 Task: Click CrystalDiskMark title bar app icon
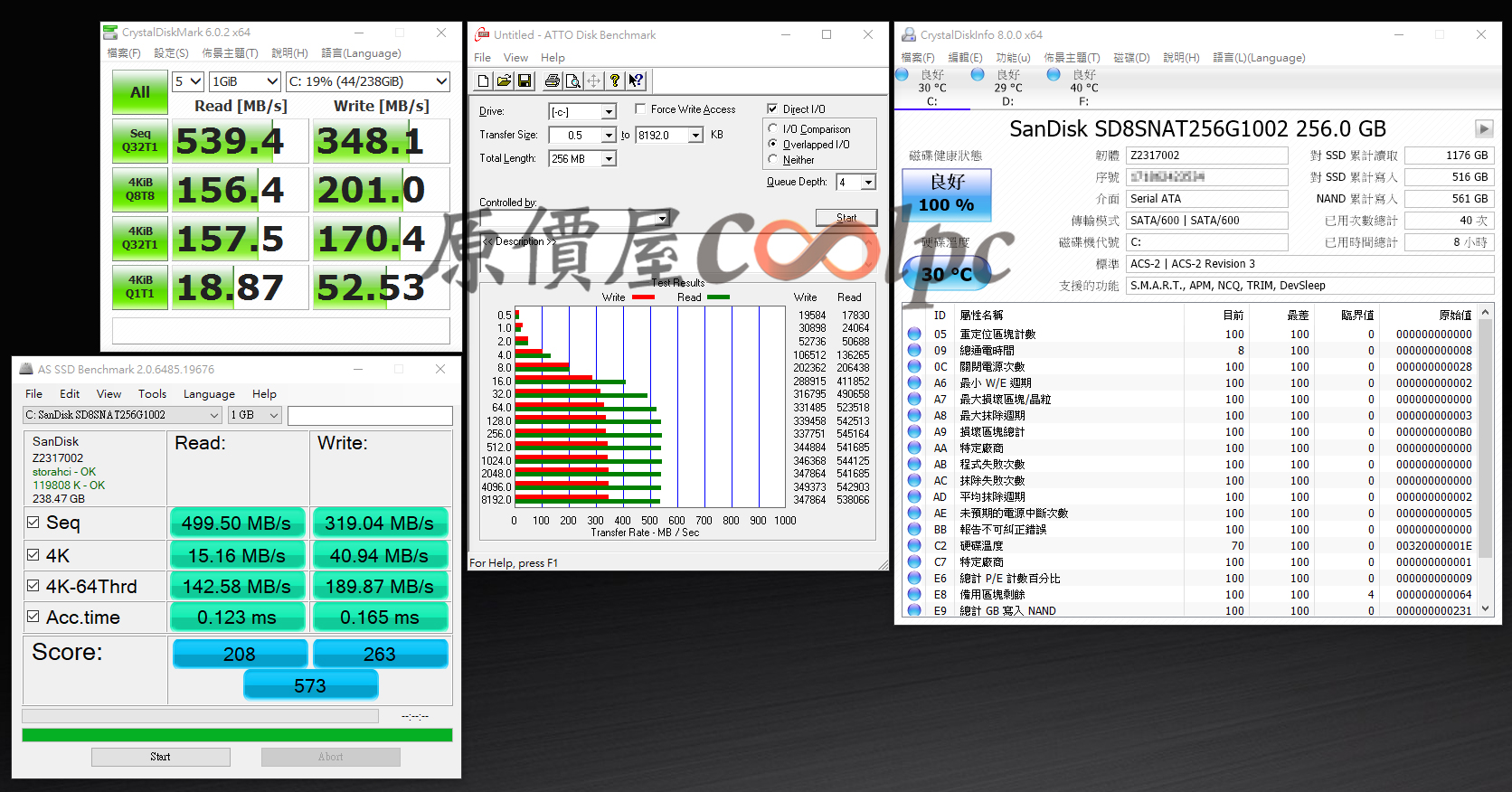pyautogui.click(x=110, y=33)
